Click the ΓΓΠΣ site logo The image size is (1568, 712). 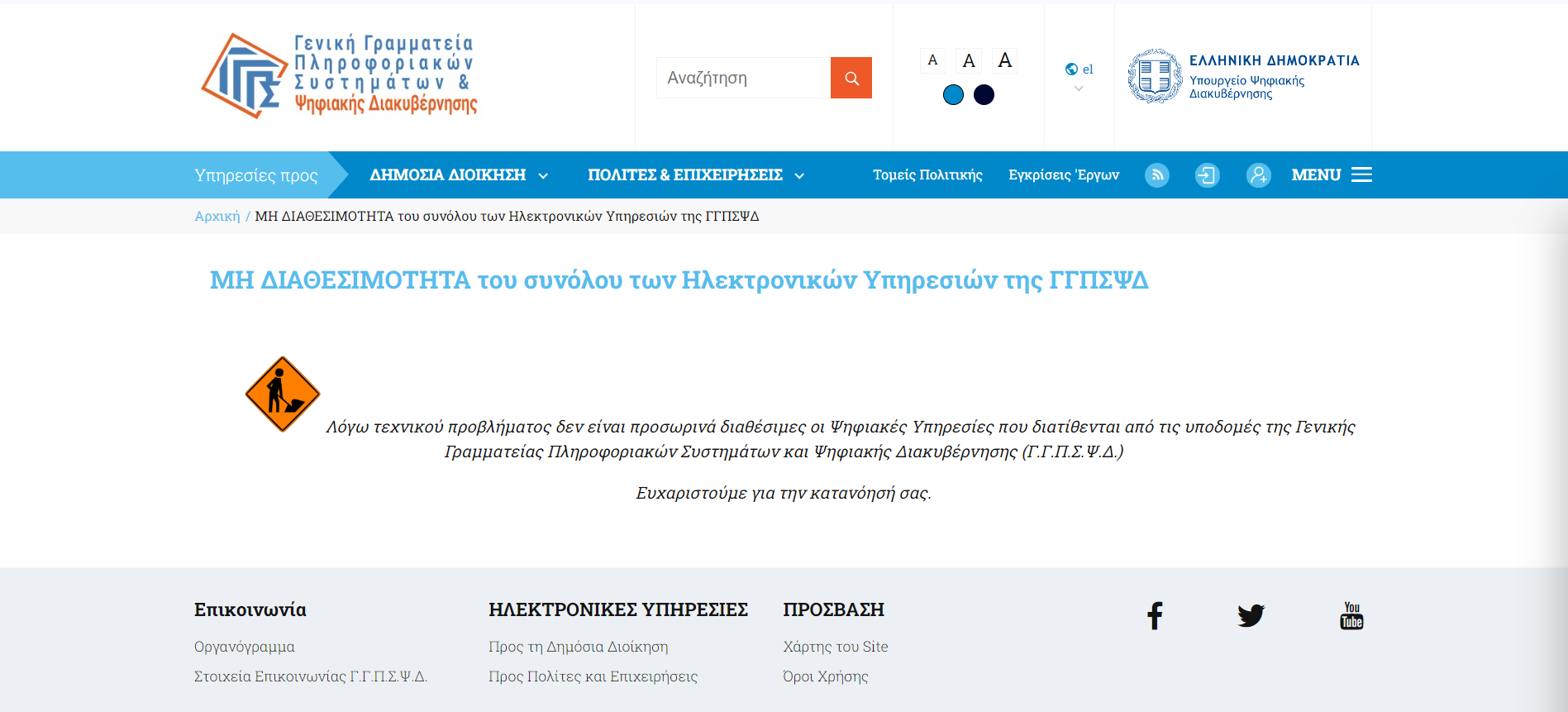(340, 76)
